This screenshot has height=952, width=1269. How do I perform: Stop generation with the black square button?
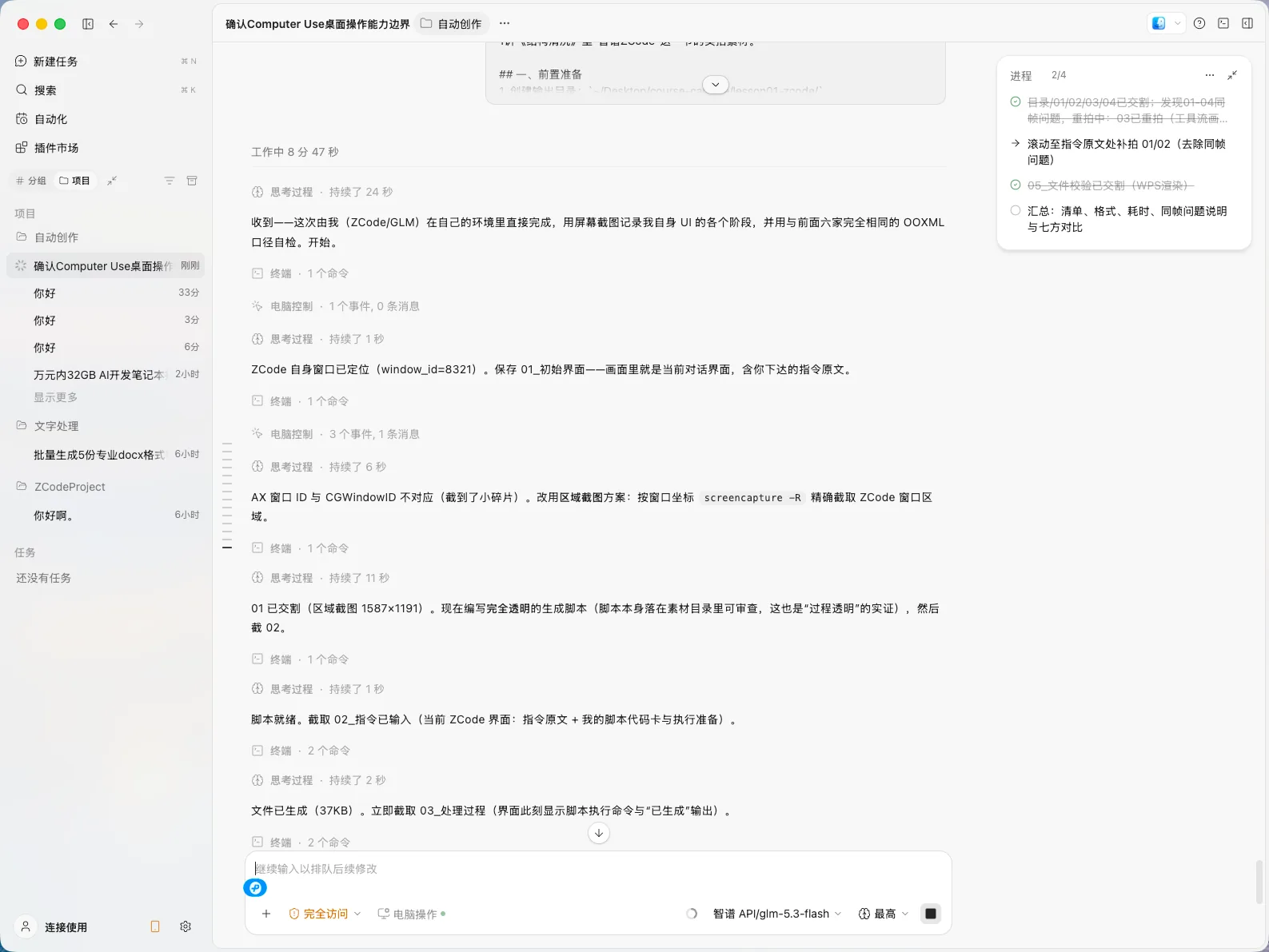click(x=931, y=914)
